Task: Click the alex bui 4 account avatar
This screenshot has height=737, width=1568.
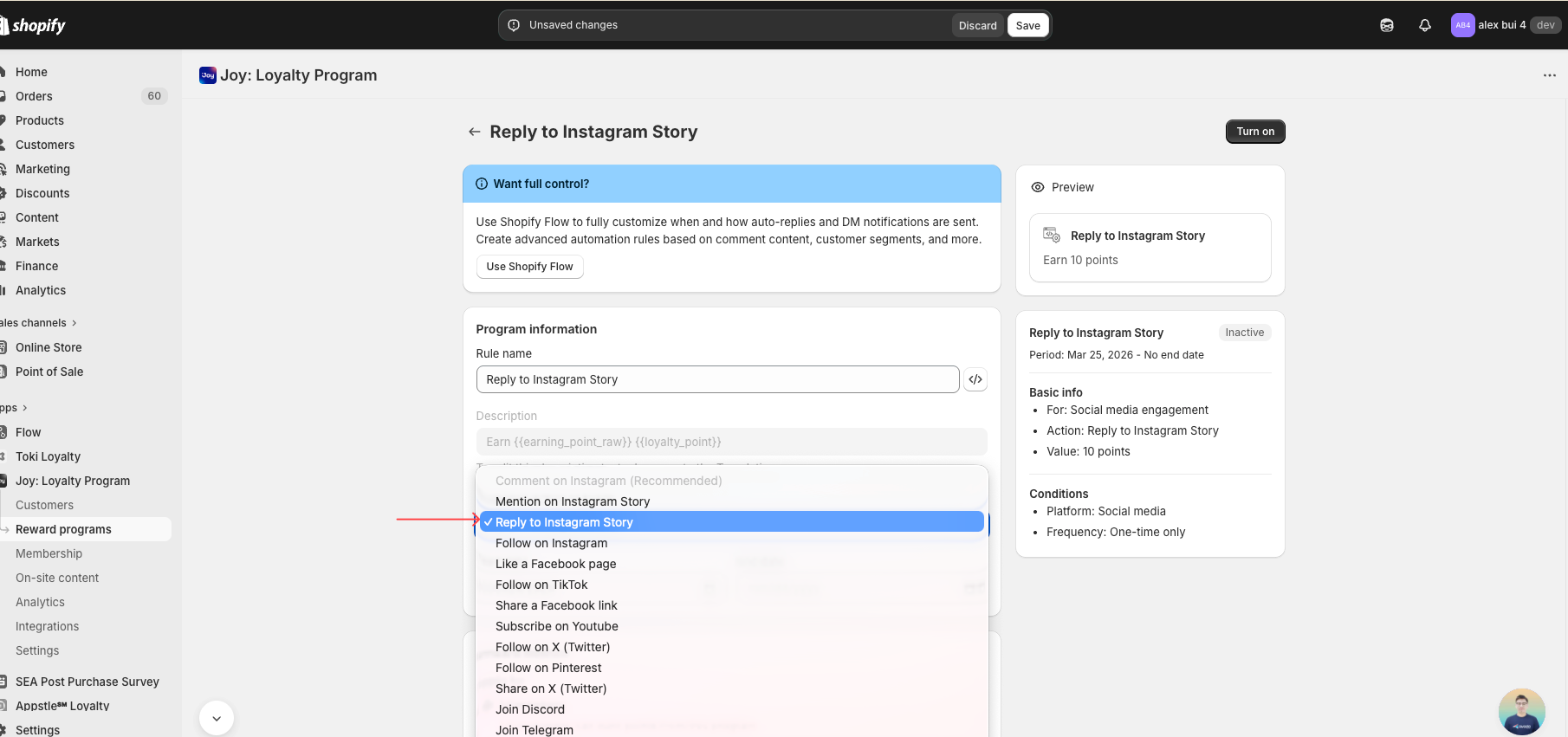Action: pos(1462,25)
